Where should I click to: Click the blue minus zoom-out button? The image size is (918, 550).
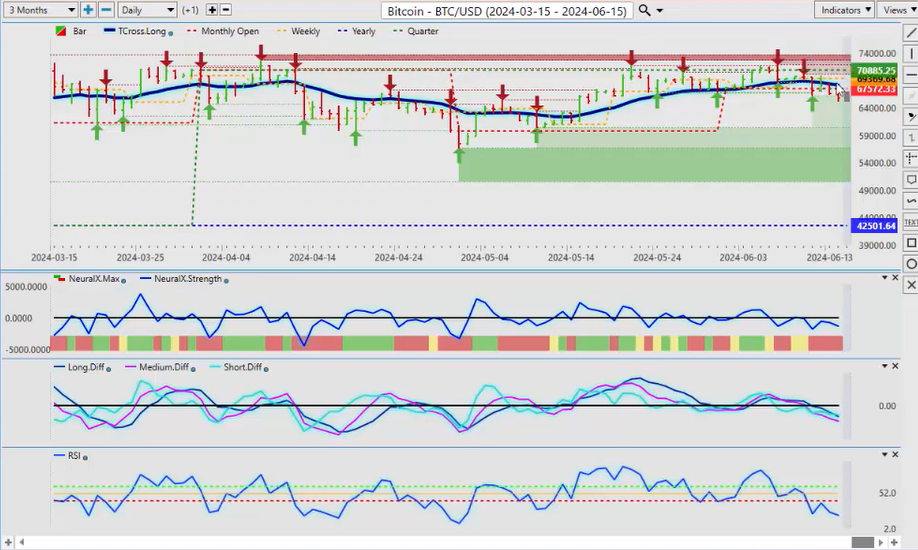[x=106, y=10]
